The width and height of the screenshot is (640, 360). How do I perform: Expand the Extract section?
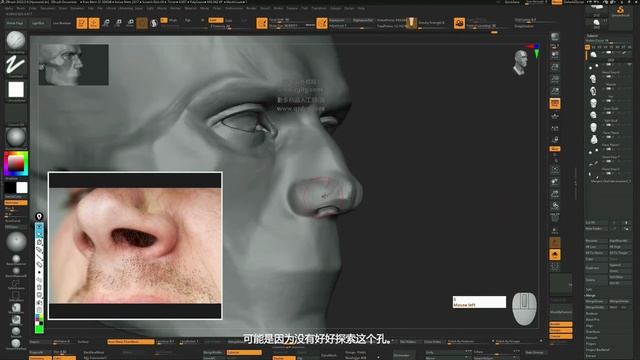coord(591,356)
